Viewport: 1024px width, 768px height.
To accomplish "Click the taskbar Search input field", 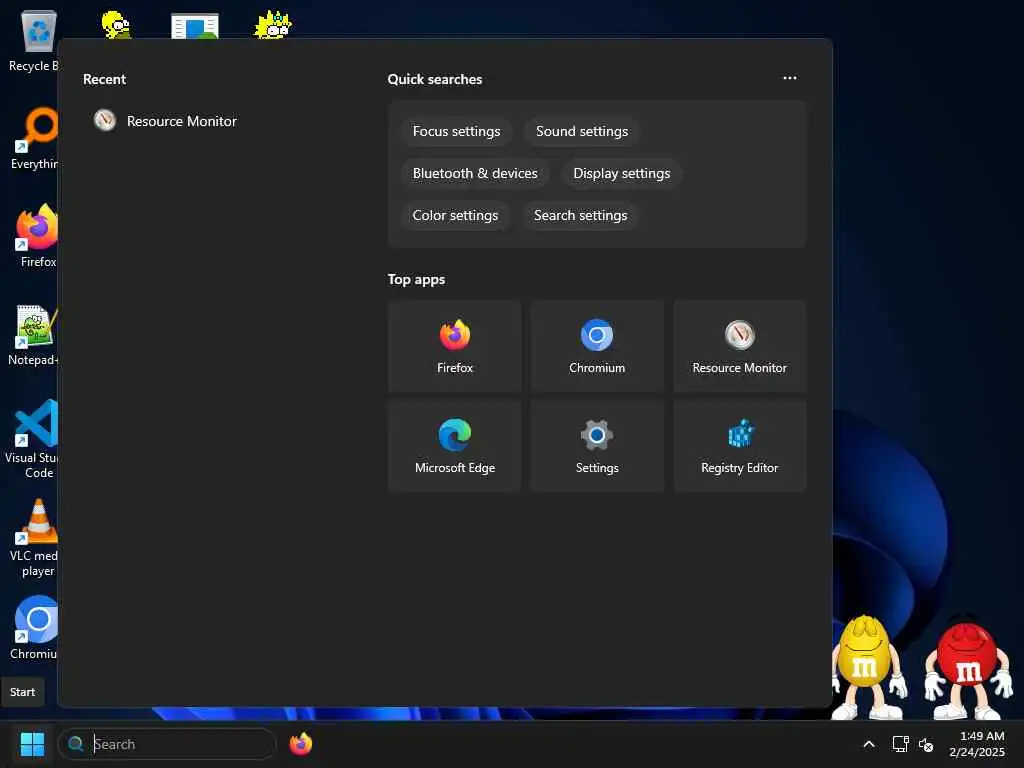I will pos(167,744).
